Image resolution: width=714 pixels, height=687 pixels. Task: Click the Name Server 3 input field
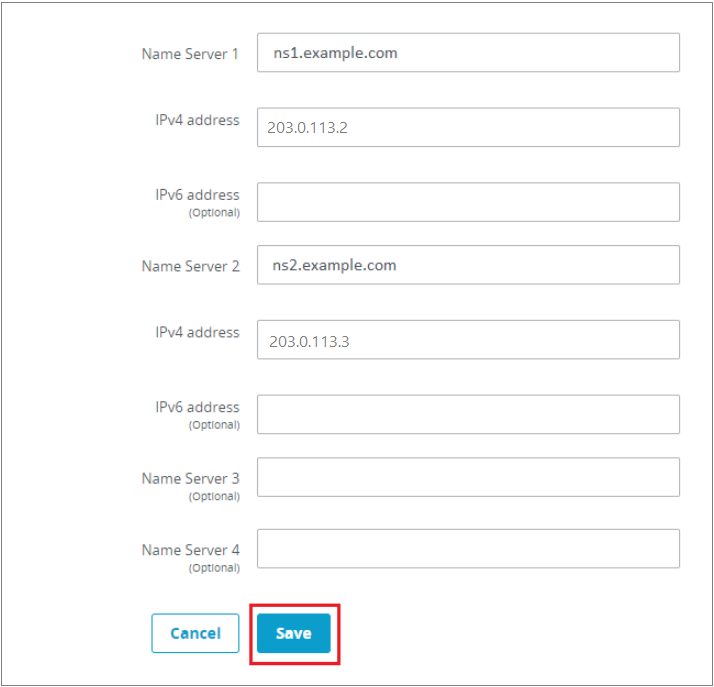(468, 478)
